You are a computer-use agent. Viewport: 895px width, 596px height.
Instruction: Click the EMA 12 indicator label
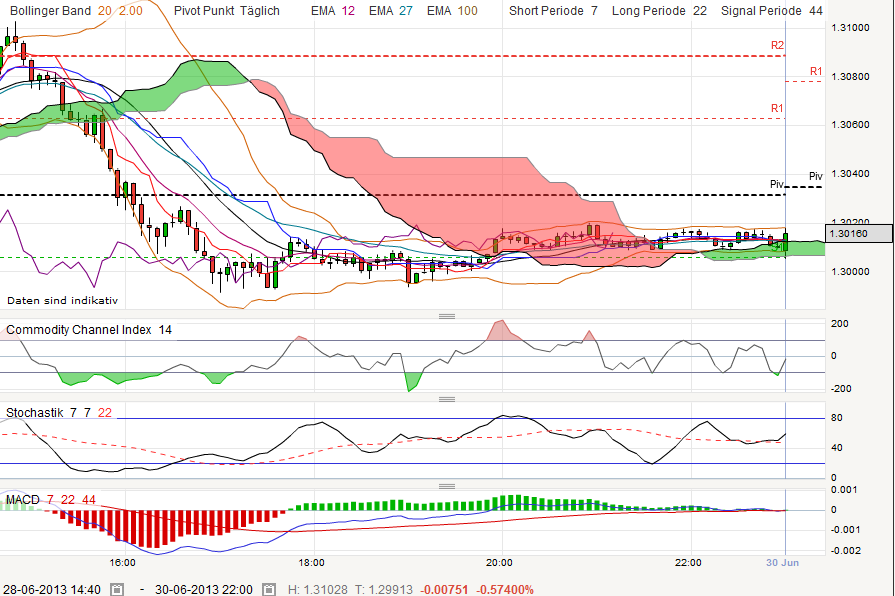click(x=333, y=11)
